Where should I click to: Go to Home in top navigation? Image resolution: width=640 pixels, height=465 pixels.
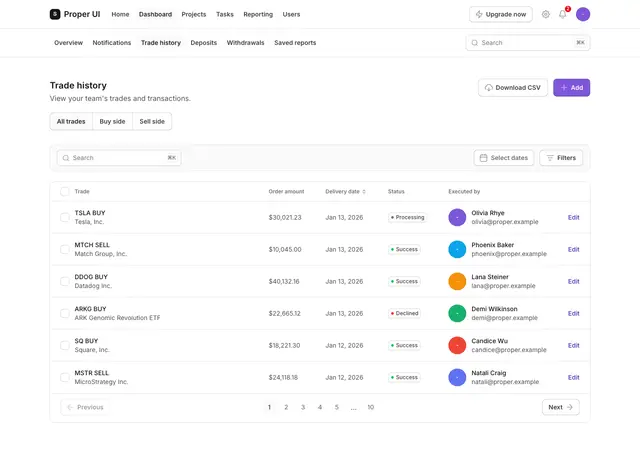coord(120,14)
